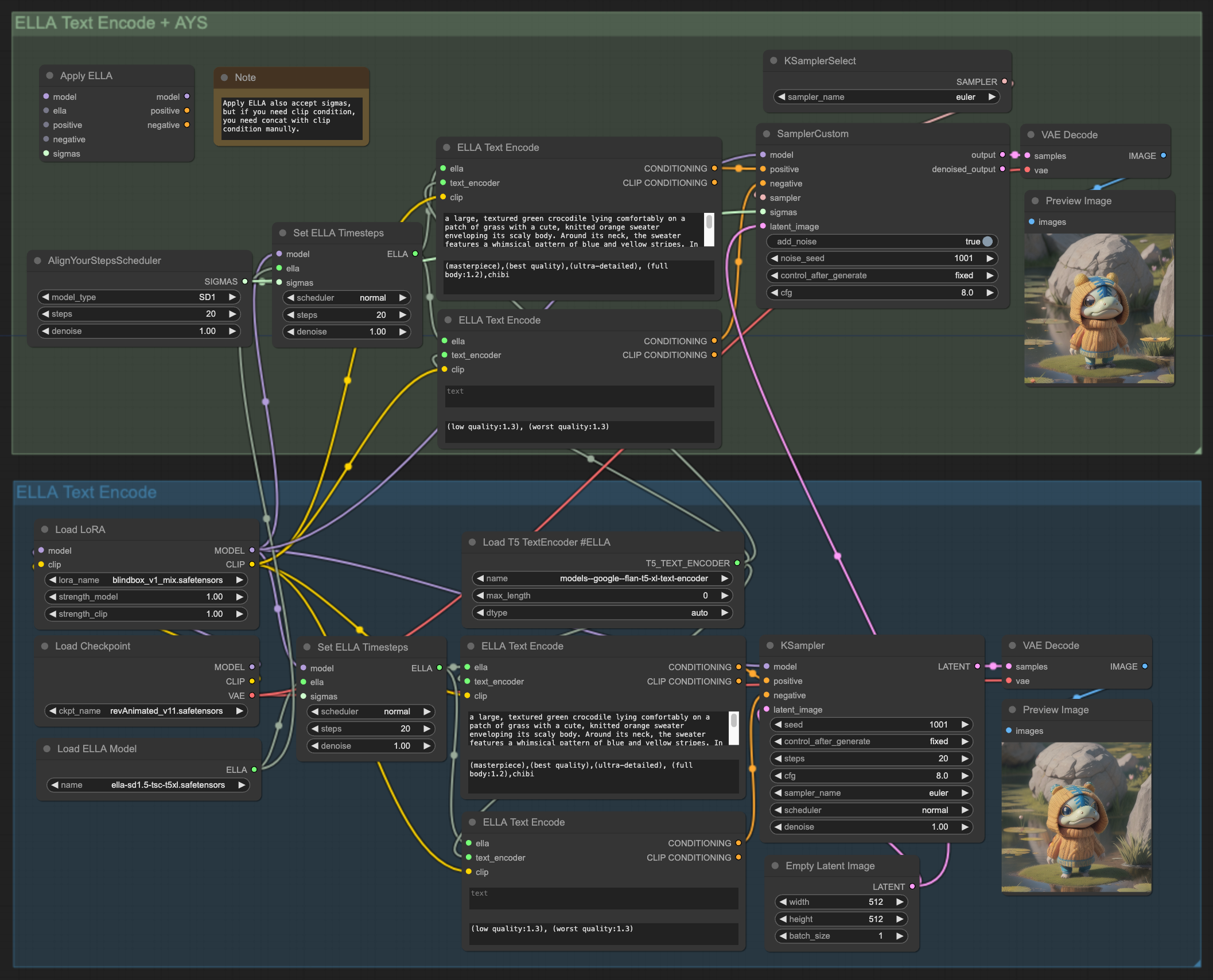This screenshot has width=1213, height=980.
Task: Click the Load ELLA Model ELLA output port
Action: (254, 769)
